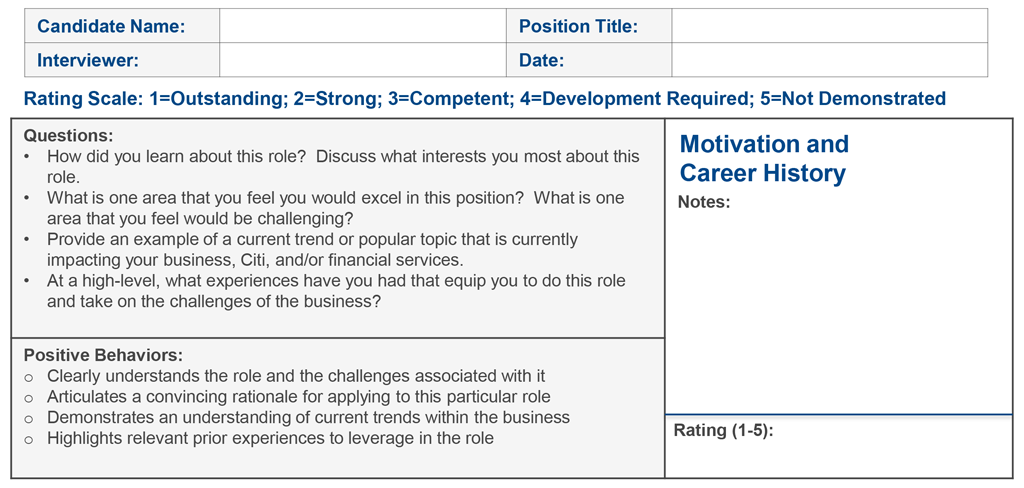Click 'Articulates a convincing rationale' behavior bullet
This screenshot has height=488, width=1024.
pyautogui.click(x=297, y=397)
